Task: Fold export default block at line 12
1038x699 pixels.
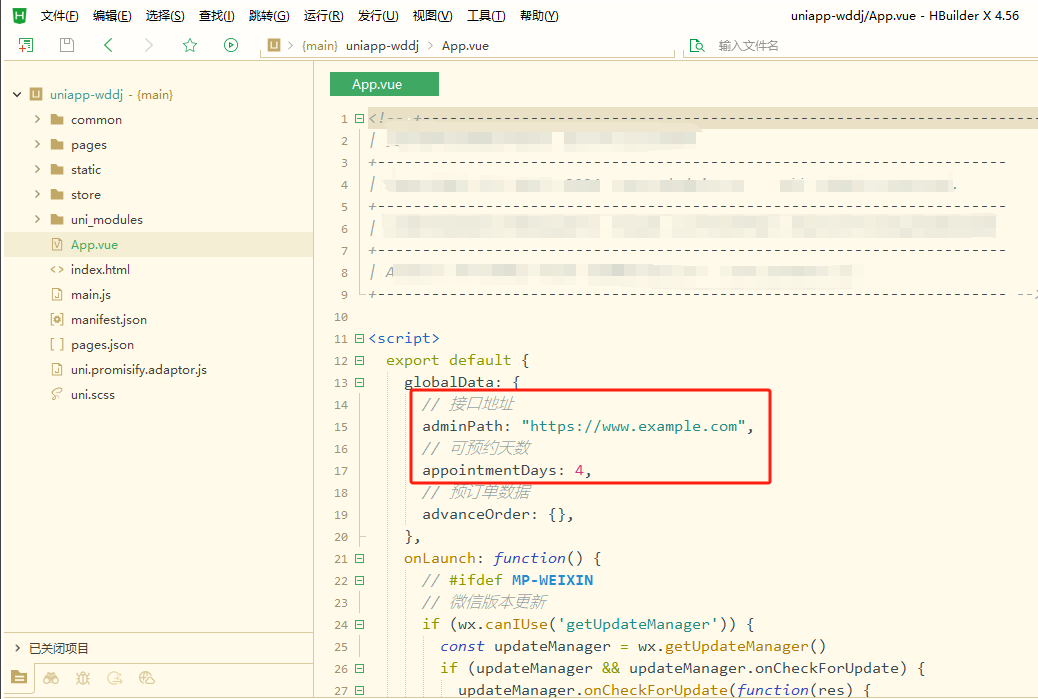Action: (359, 360)
